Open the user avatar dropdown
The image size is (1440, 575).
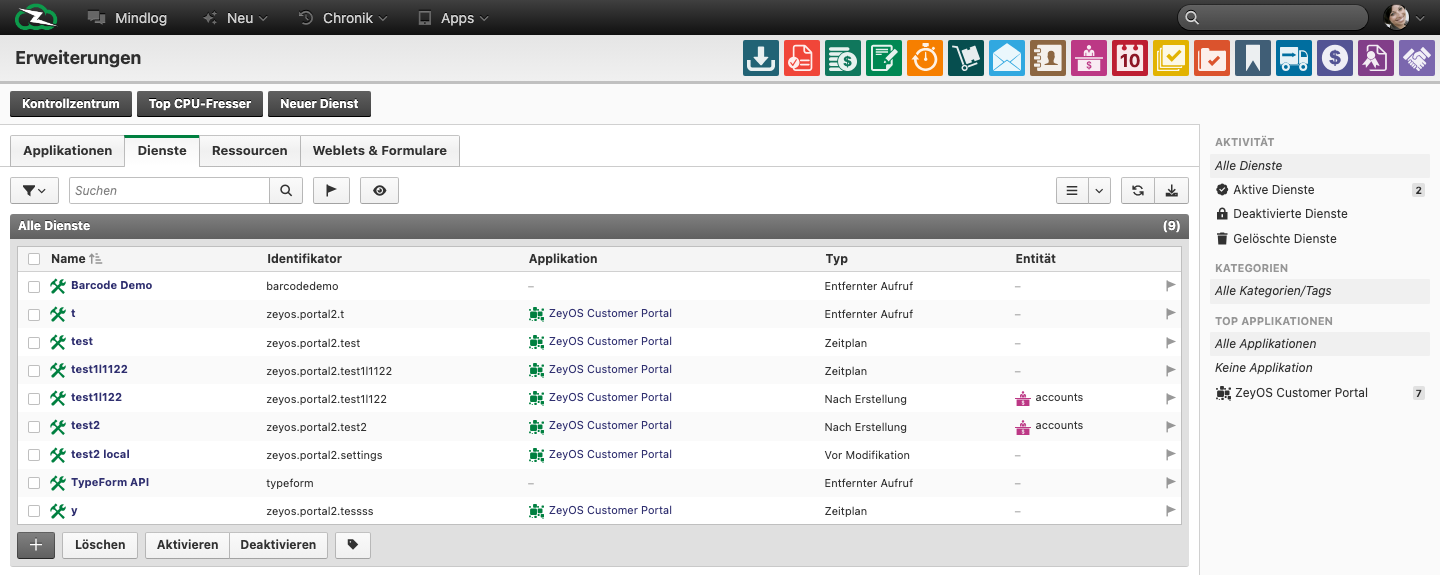tap(1405, 17)
